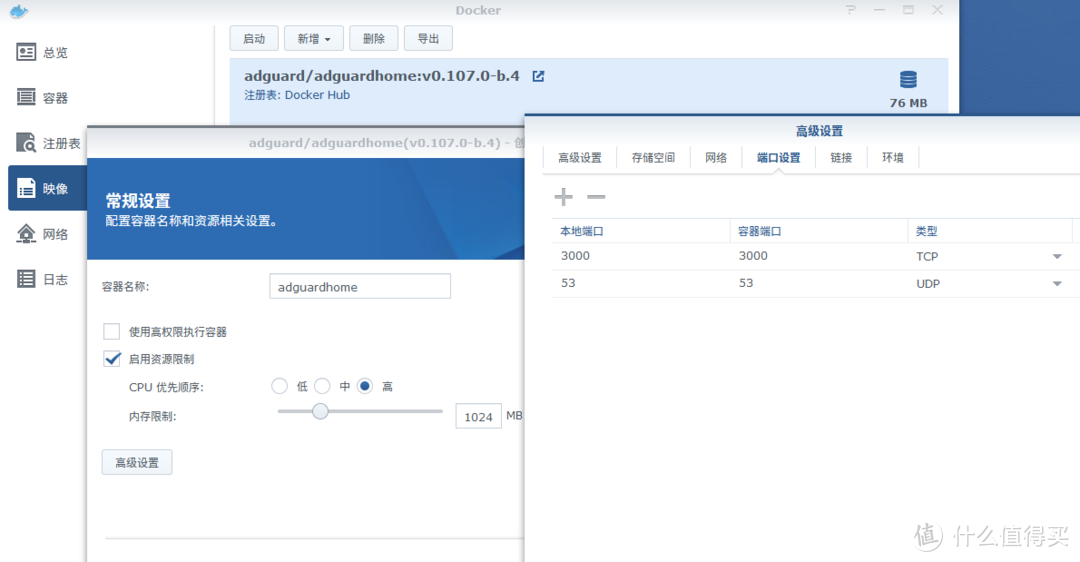The image size is (1080, 562).
Task: Open the 新增 dropdown button
Action: pyautogui.click(x=313, y=39)
